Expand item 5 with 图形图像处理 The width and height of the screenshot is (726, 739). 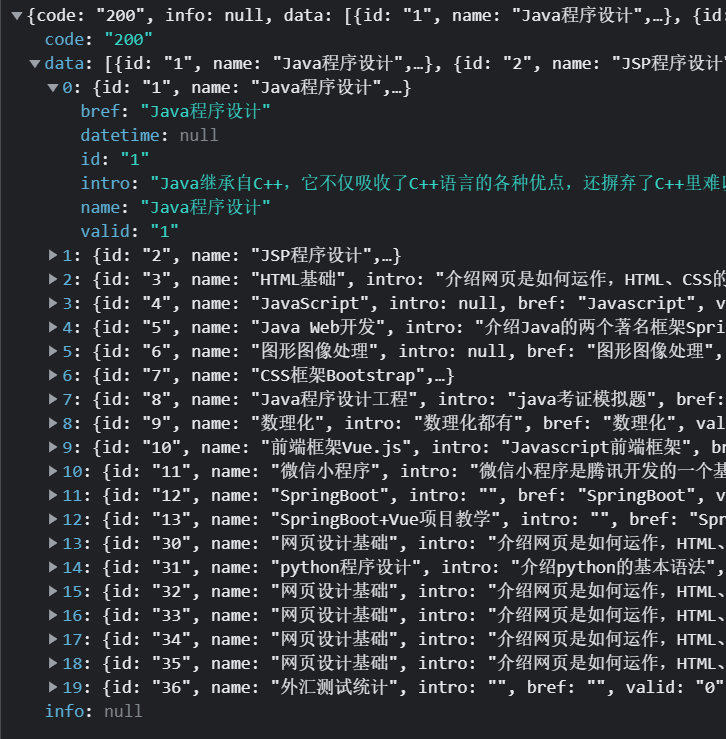(x=53, y=351)
